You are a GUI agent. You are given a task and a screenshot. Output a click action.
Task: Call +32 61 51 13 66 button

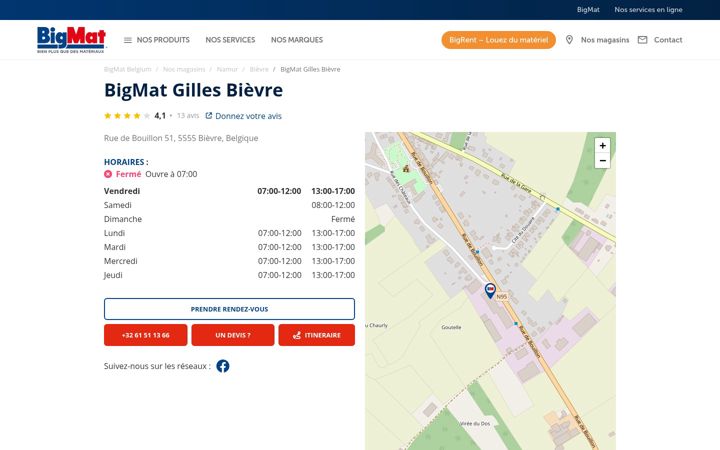[x=146, y=335]
